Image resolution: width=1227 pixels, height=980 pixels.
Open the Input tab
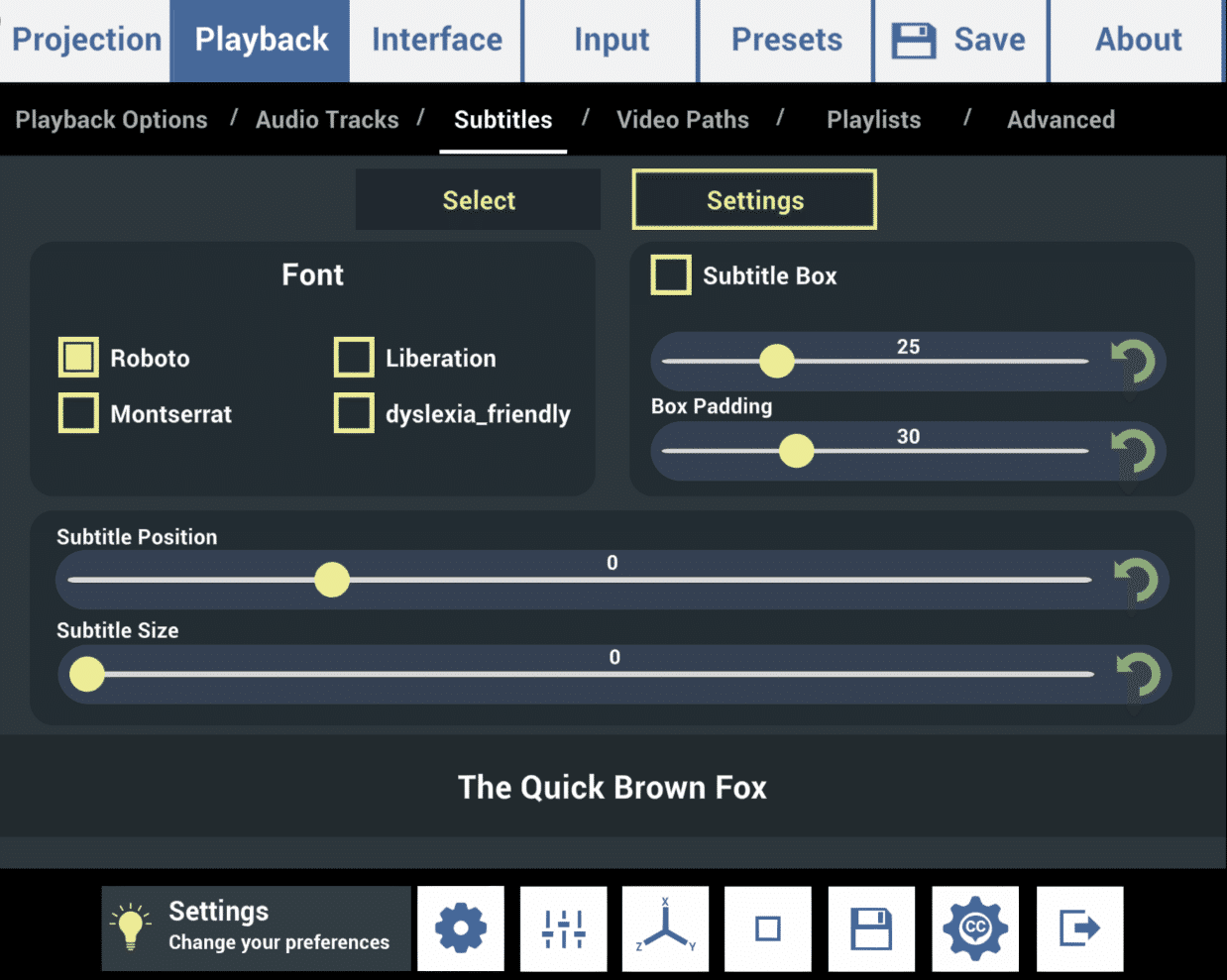point(612,40)
